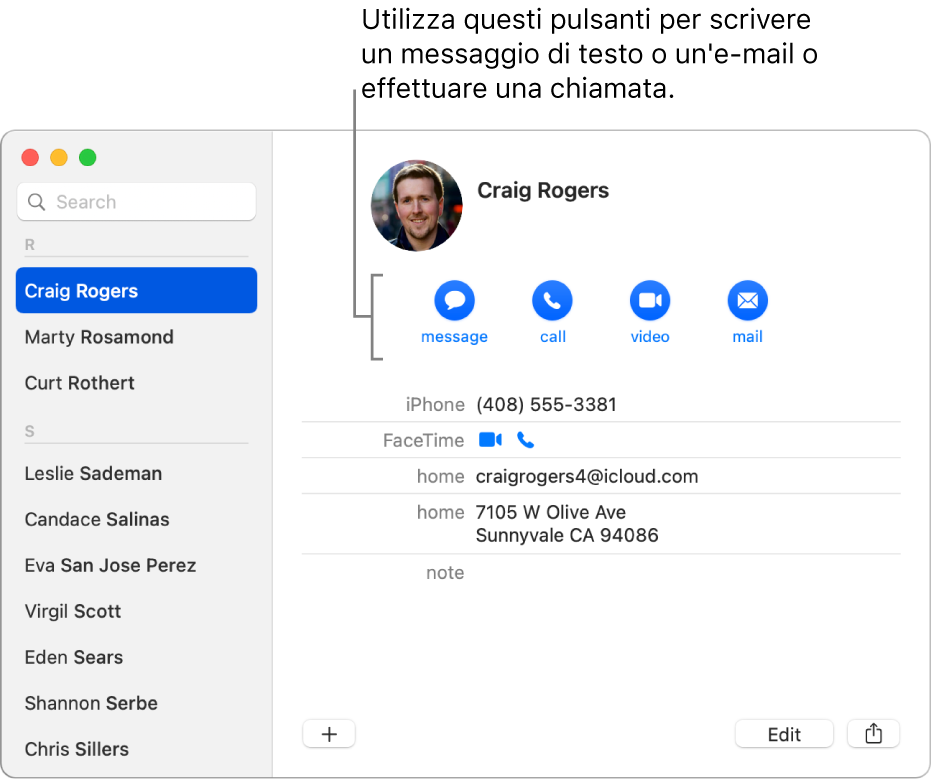Click the Edit button

784,734
